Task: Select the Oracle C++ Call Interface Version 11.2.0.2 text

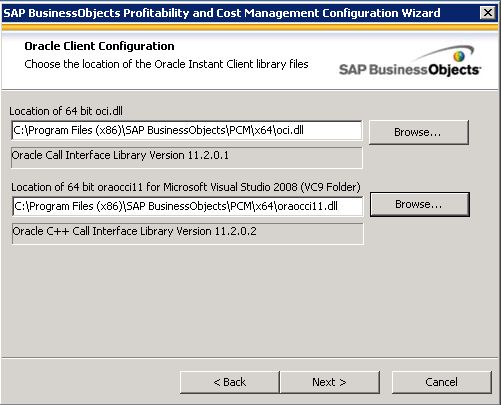Action: pyautogui.click(x=134, y=231)
